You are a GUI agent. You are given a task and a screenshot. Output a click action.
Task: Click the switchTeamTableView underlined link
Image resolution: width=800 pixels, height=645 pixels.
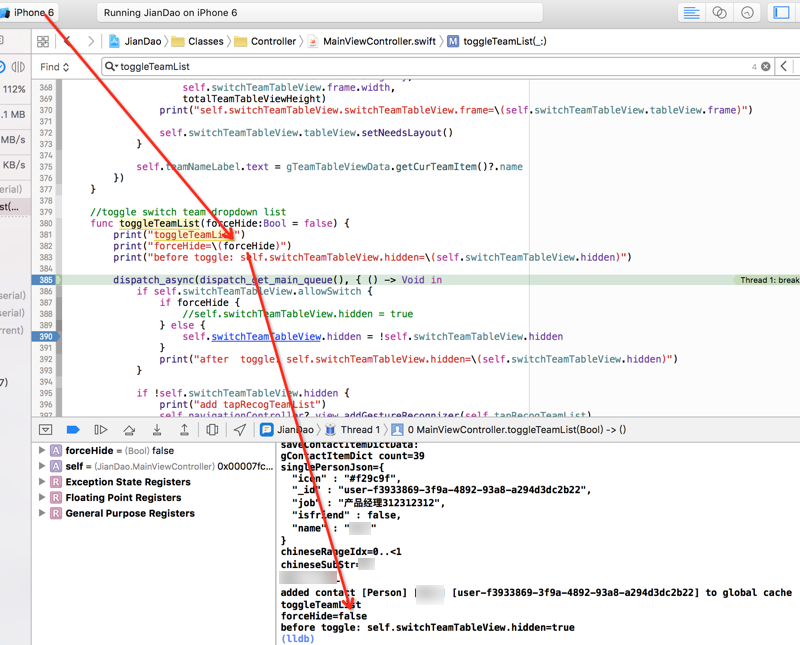[266, 336]
